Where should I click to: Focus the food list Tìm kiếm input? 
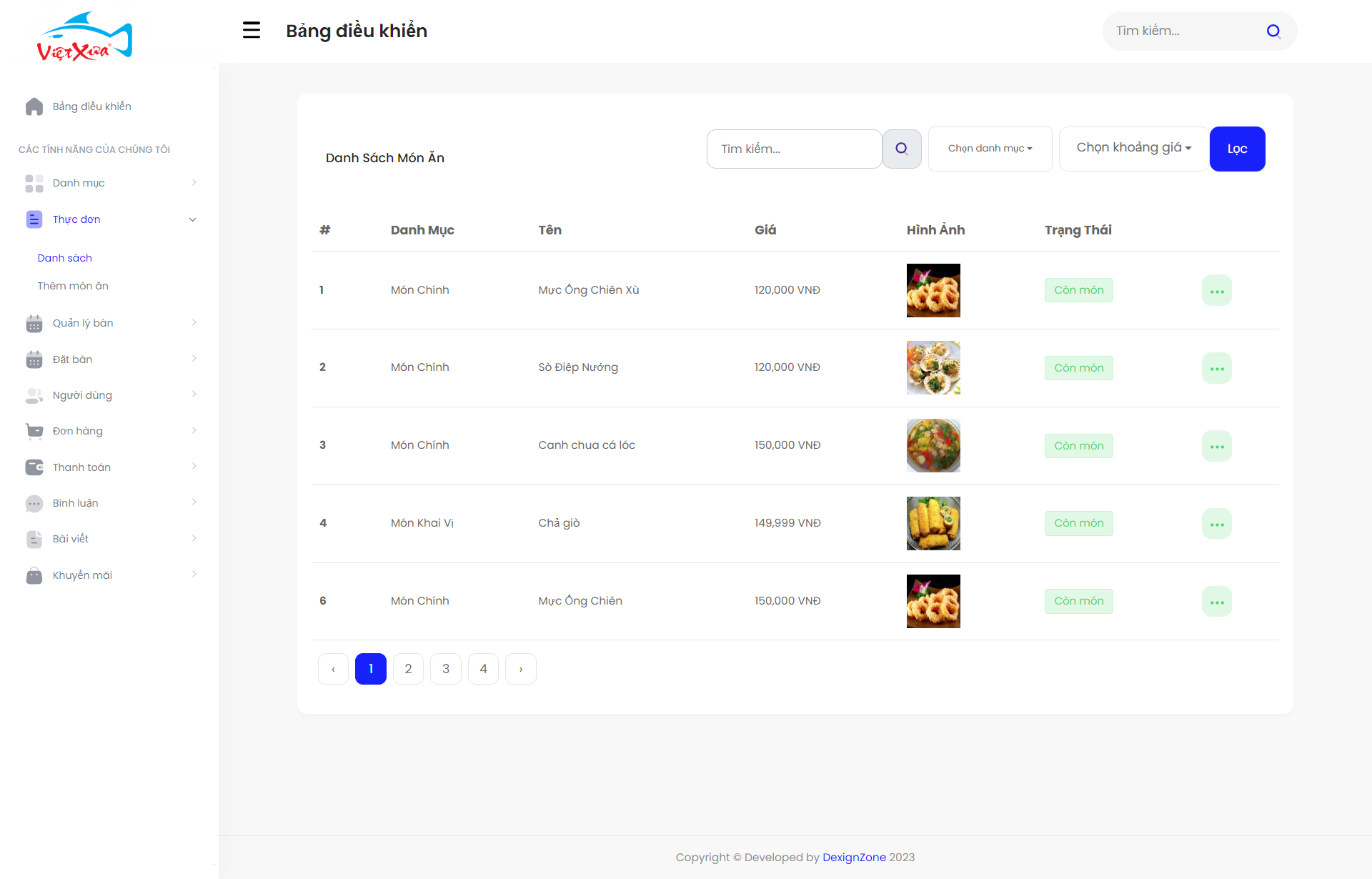click(794, 149)
